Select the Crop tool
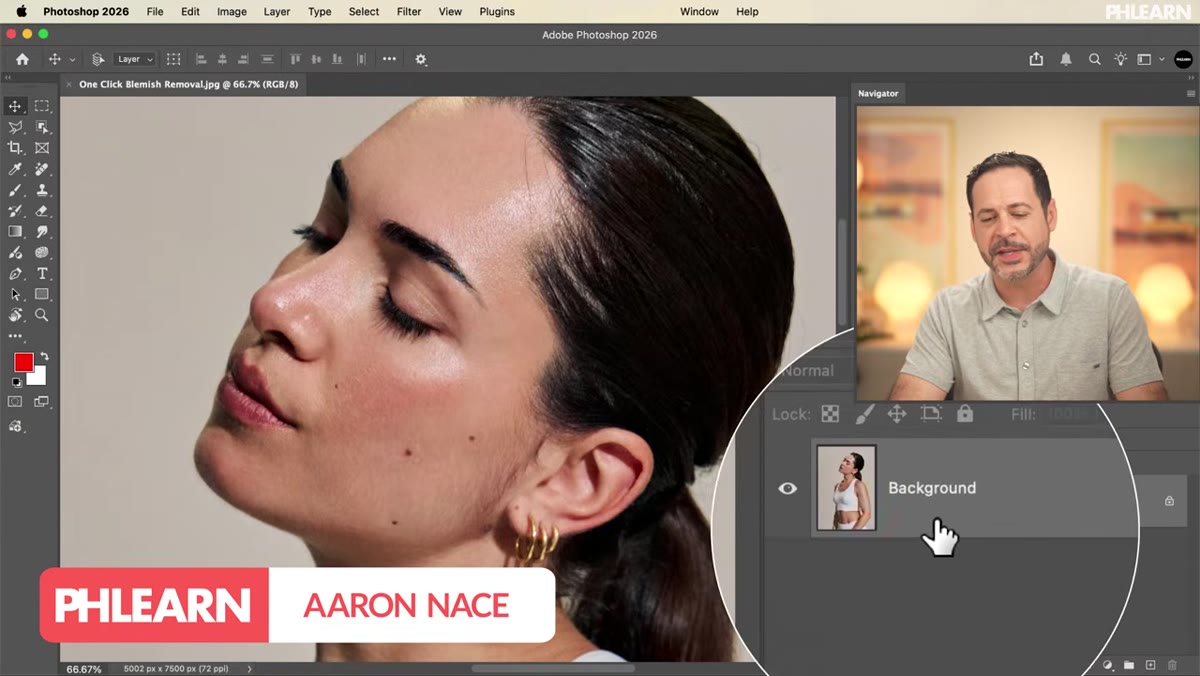This screenshot has width=1200, height=676. click(15, 148)
